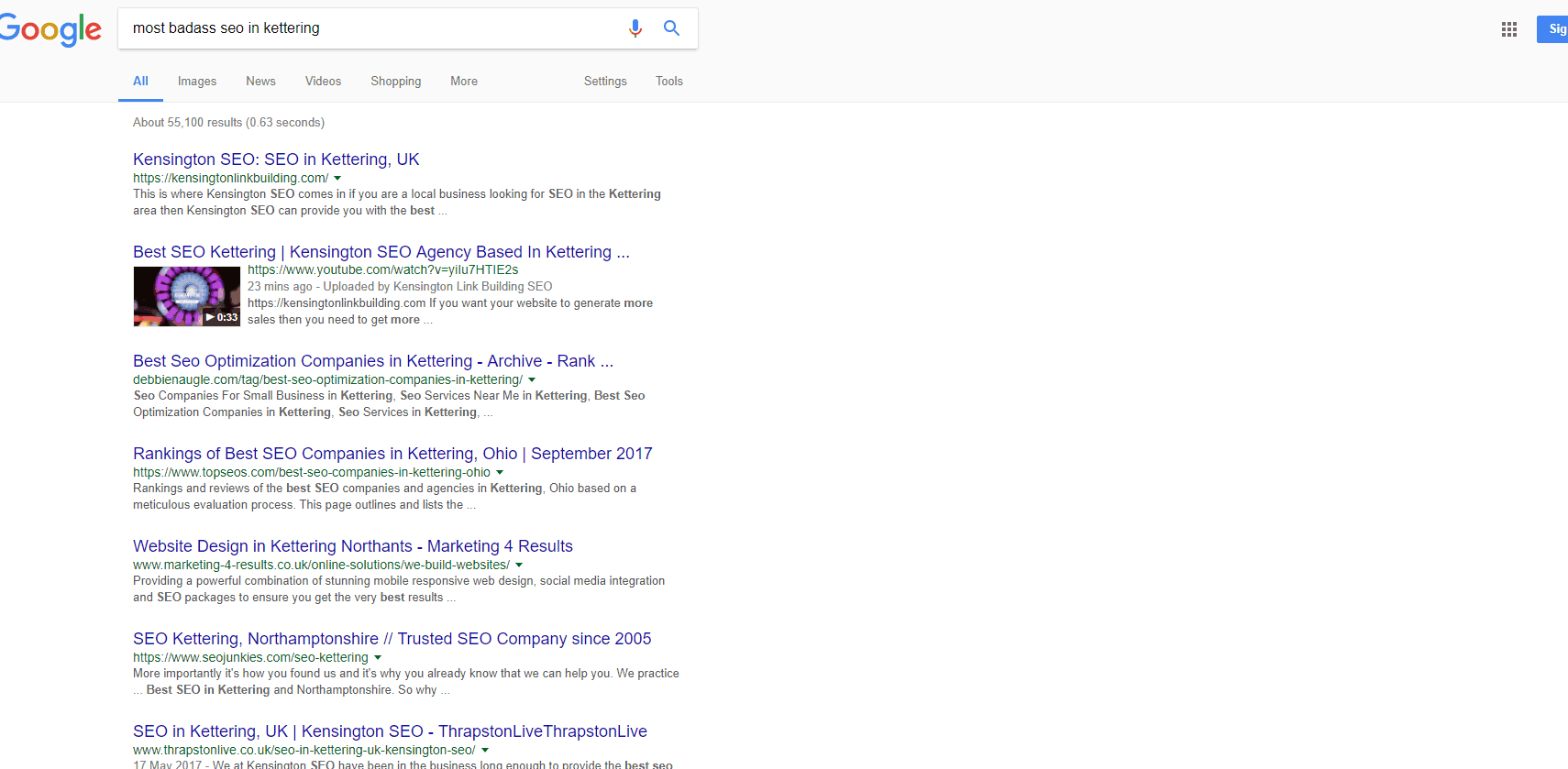Image resolution: width=1568 pixels, height=769 pixels.
Task: Expand dropdown arrow next to topseos.com URL
Action: [500, 473]
